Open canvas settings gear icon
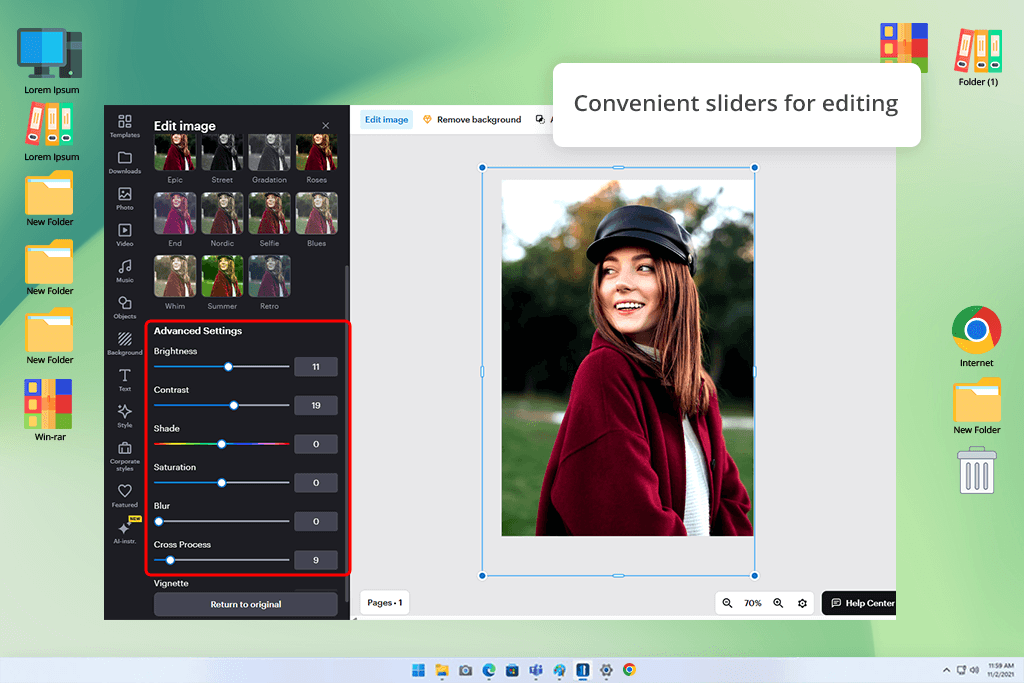 click(803, 603)
